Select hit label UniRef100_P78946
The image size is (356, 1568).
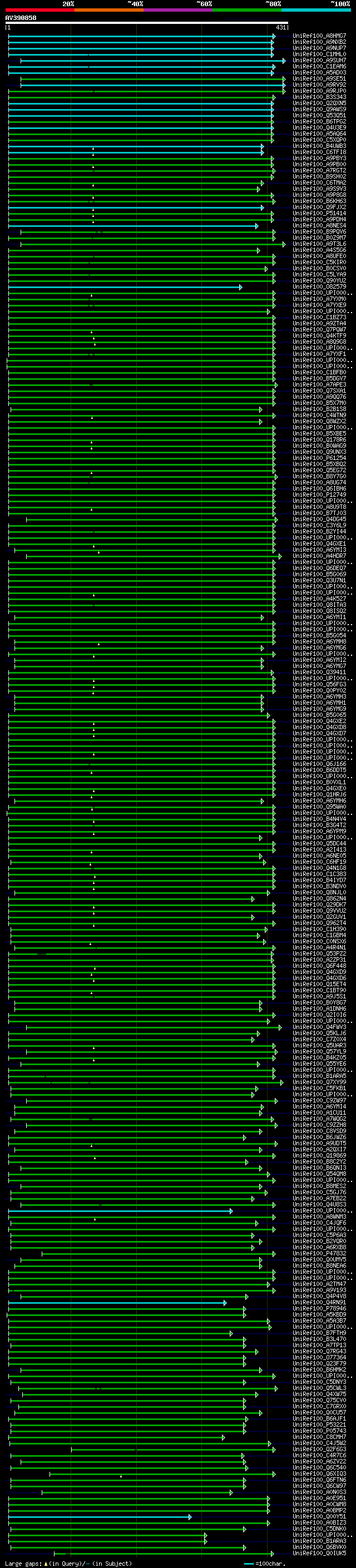(x=319, y=1309)
